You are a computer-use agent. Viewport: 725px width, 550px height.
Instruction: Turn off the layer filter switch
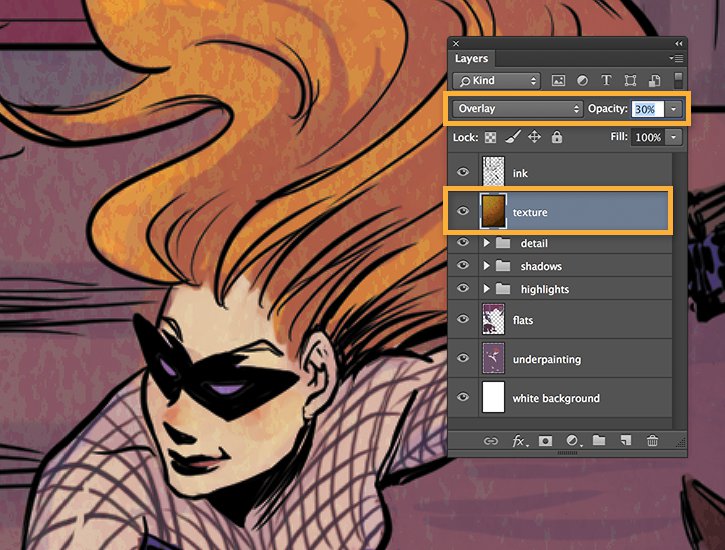tap(677, 80)
